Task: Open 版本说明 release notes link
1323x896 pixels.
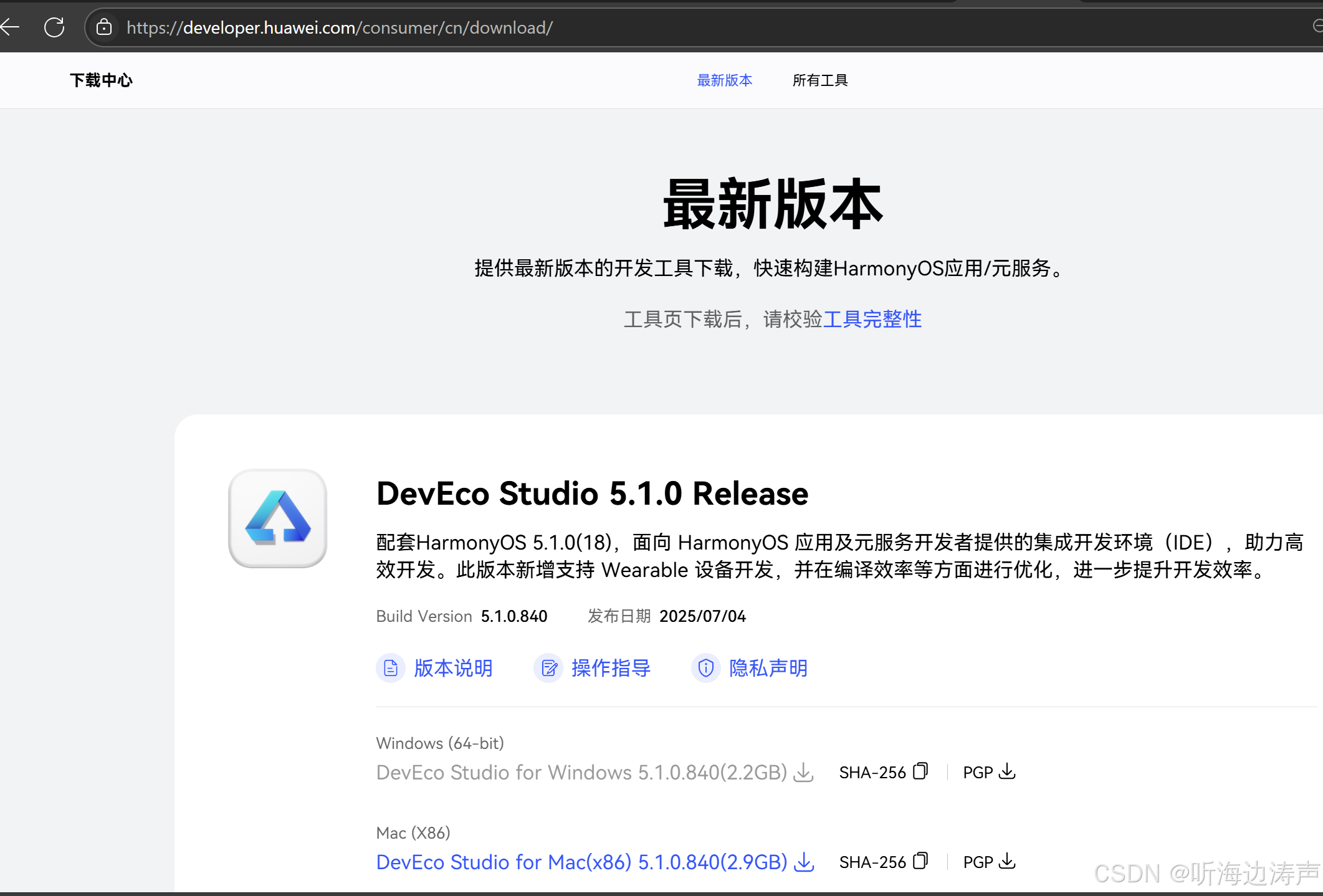Action: click(x=453, y=668)
